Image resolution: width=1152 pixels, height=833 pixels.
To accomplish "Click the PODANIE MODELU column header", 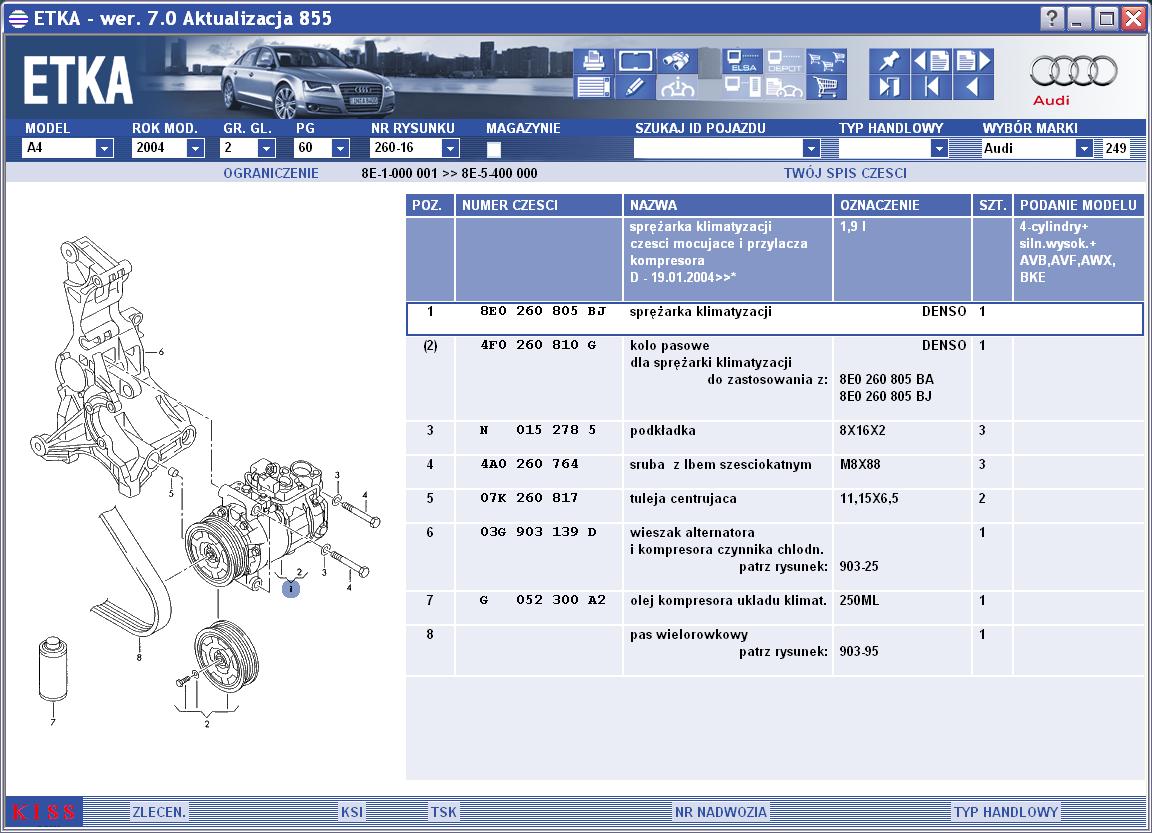I will coord(1078,205).
